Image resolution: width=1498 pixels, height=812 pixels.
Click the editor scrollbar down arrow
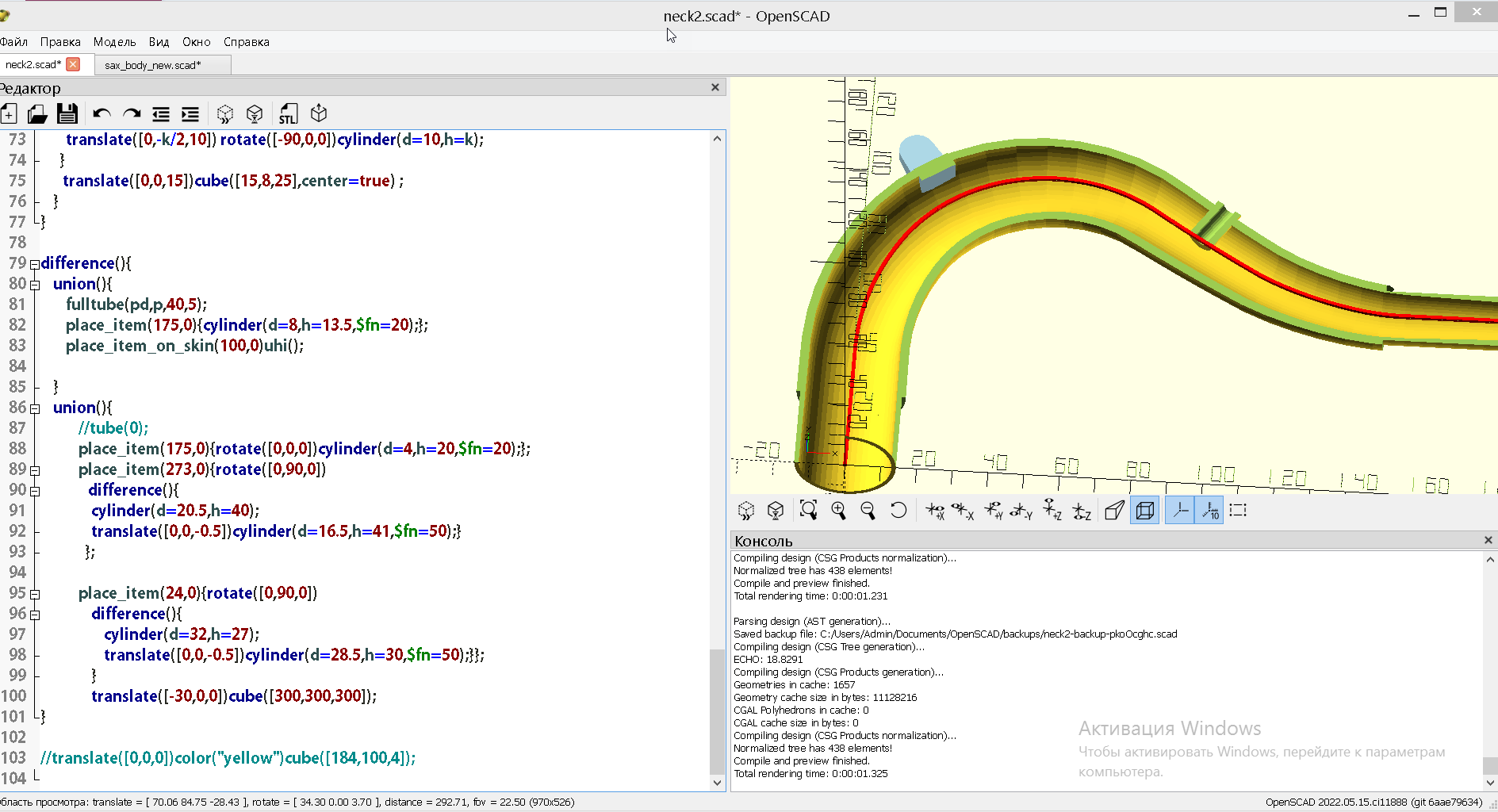(717, 783)
